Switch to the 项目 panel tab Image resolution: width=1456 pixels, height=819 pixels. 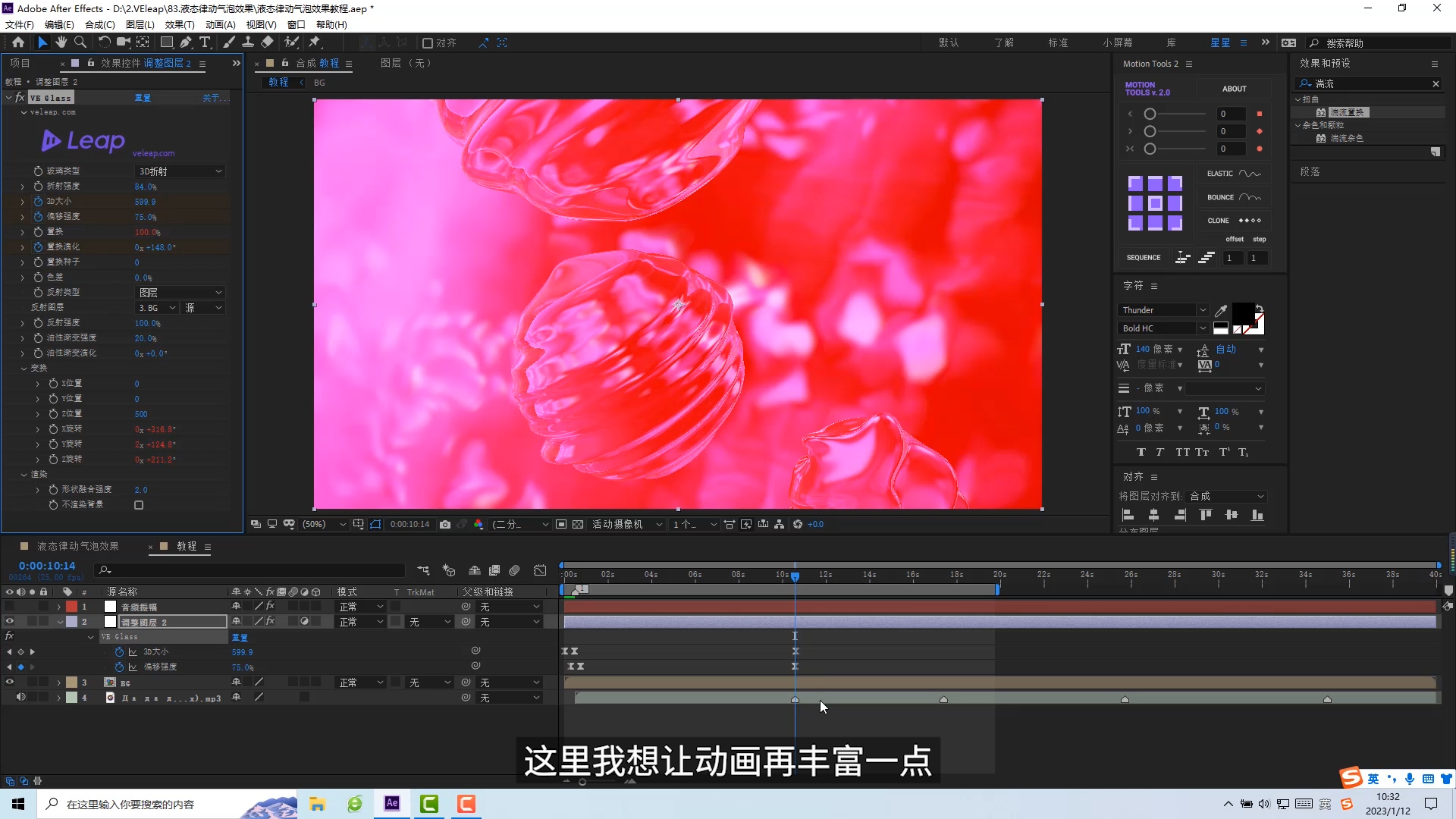(20, 64)
